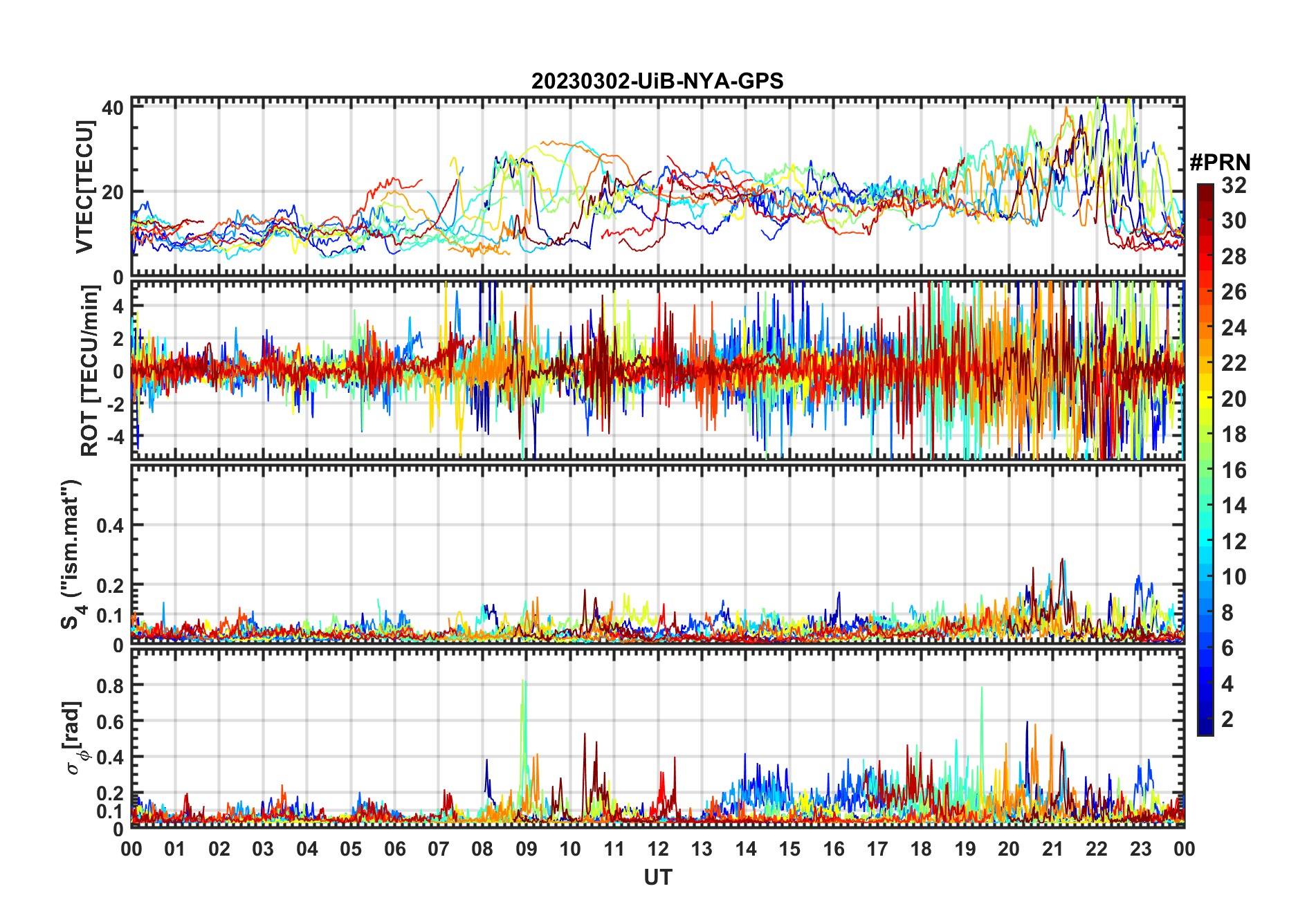Click the S4 y-axis tick 0.4
Image resolution: width=1316 pixels, height=920 pixels.
tap(110, 525)
